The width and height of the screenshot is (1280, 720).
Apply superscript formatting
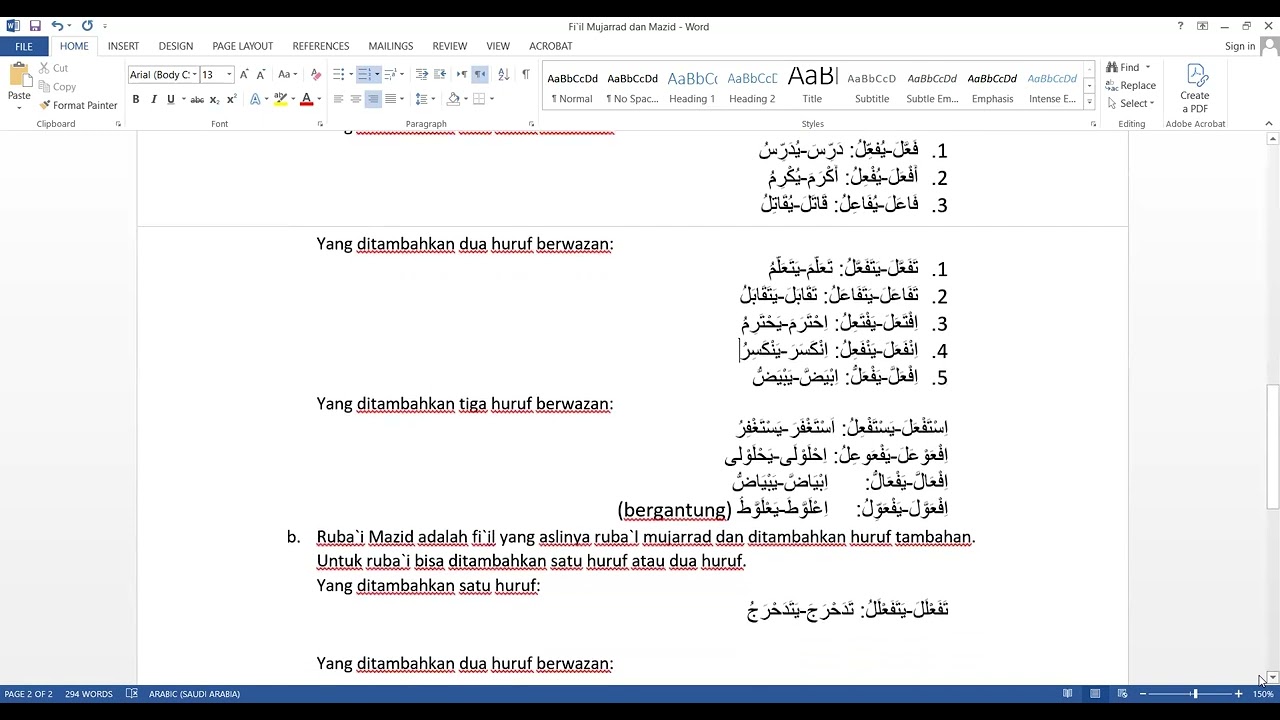tap(232, 99)
